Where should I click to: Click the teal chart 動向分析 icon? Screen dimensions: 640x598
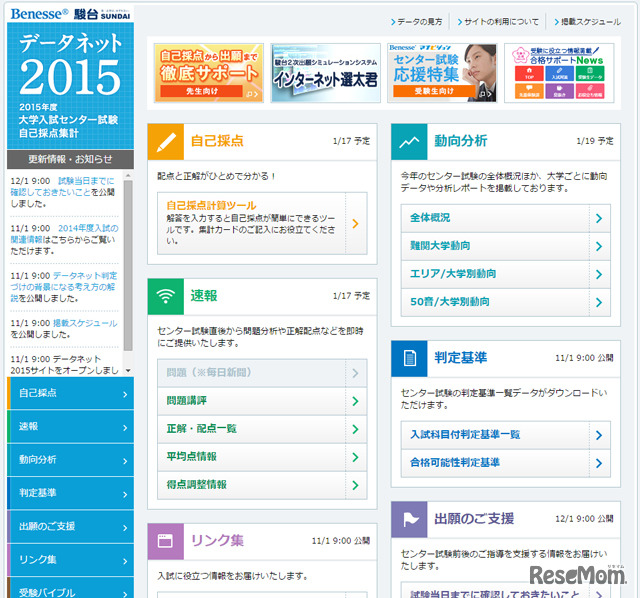pyautogui.click(x=409, y=142)
